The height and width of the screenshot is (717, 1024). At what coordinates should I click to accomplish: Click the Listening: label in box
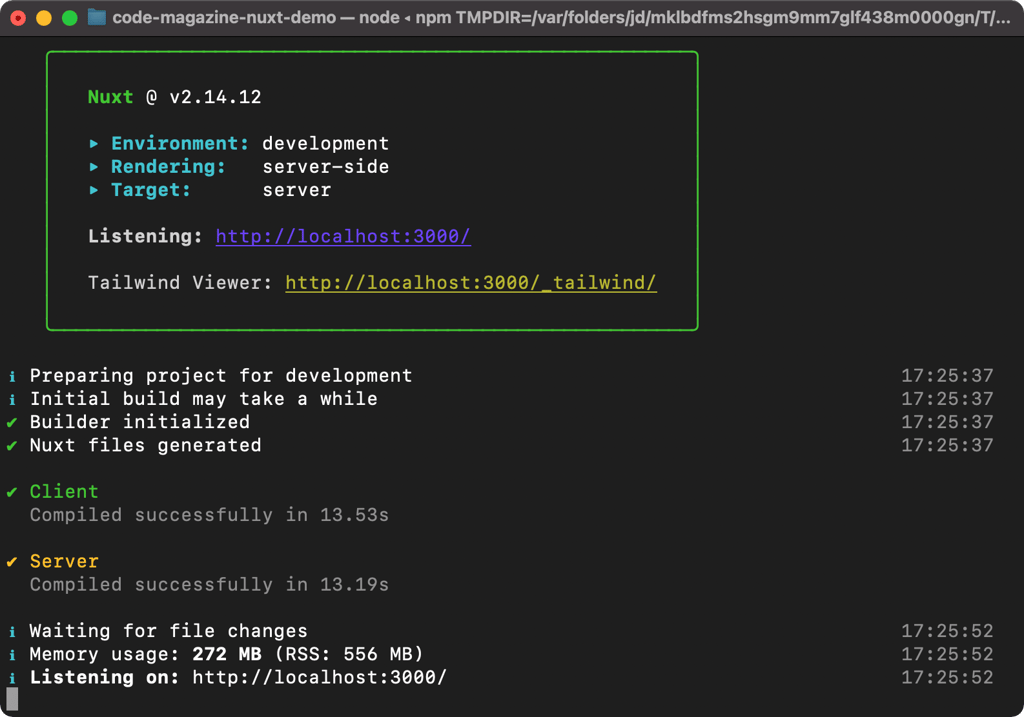(x=145, y=236)
